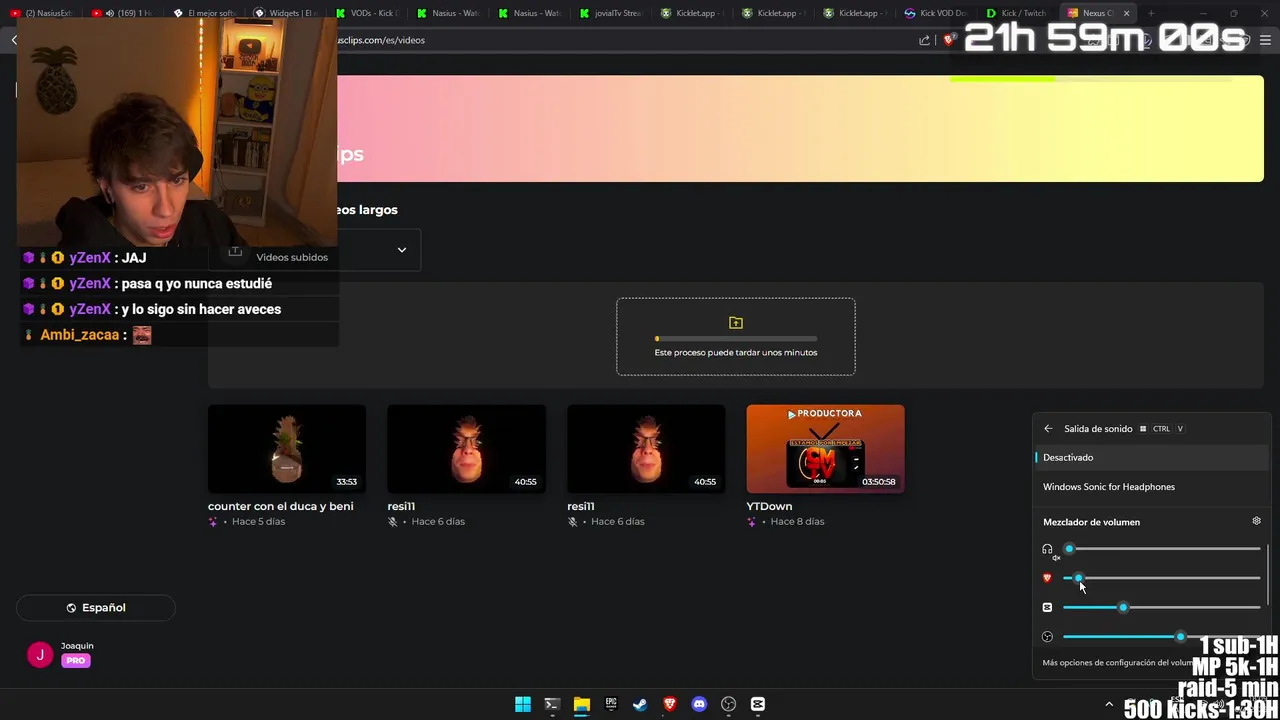Open OBS Studio from the taskbar
1280x720 pixels.
pyautogui.click(x=729, y=704)
